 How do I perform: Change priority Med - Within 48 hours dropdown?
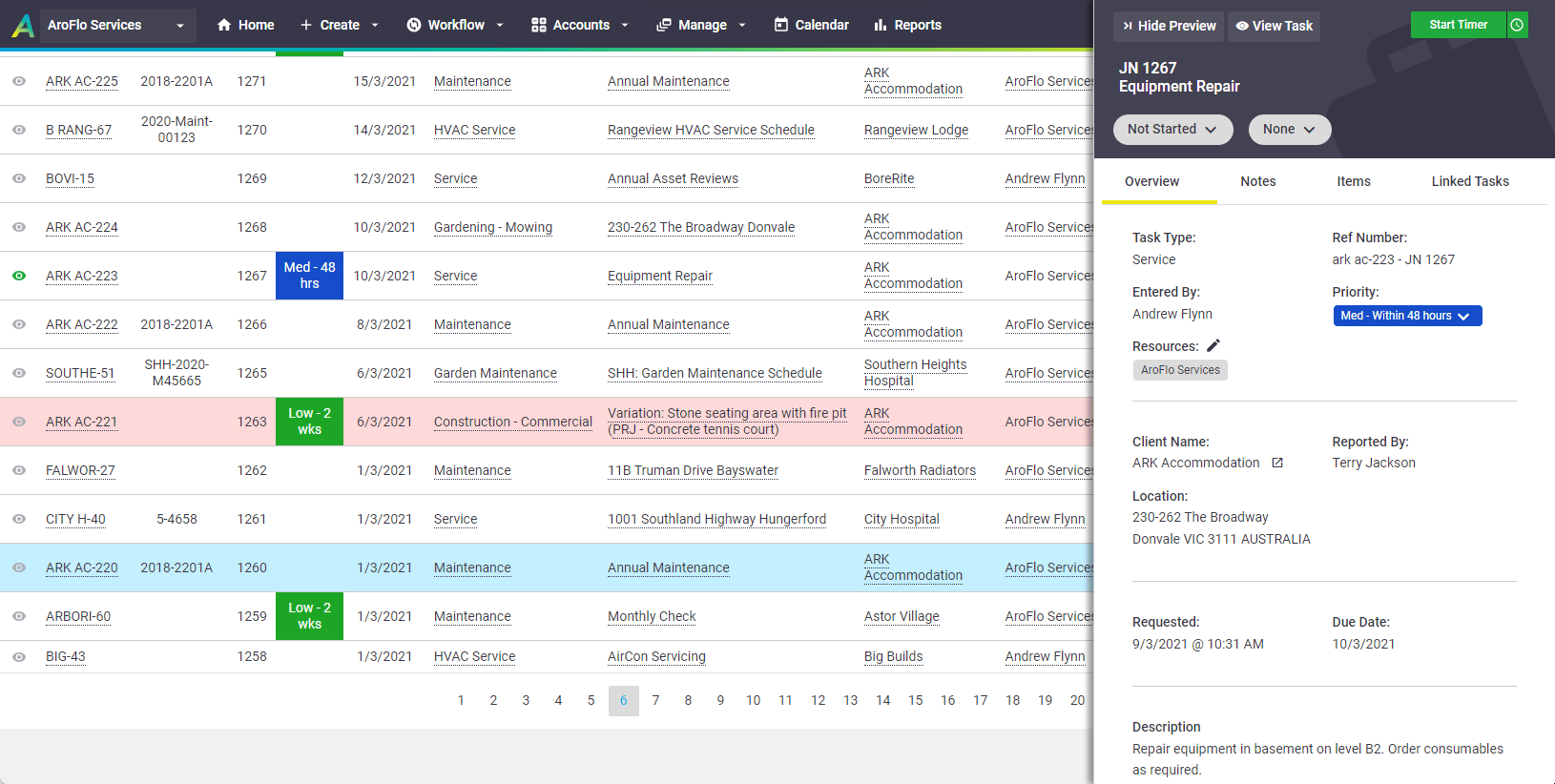1407,316
